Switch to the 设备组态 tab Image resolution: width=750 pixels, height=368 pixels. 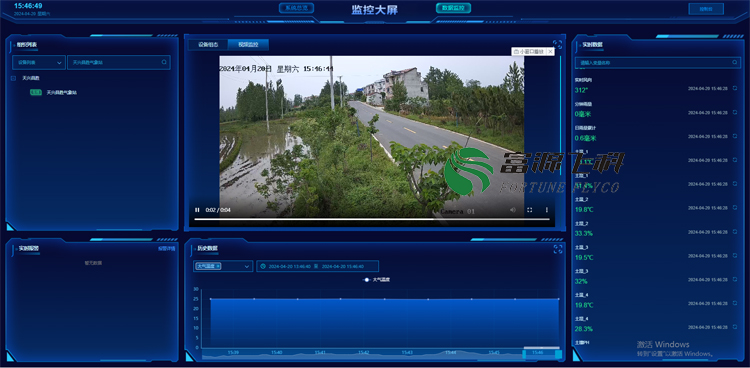click(x=208, y=45)
